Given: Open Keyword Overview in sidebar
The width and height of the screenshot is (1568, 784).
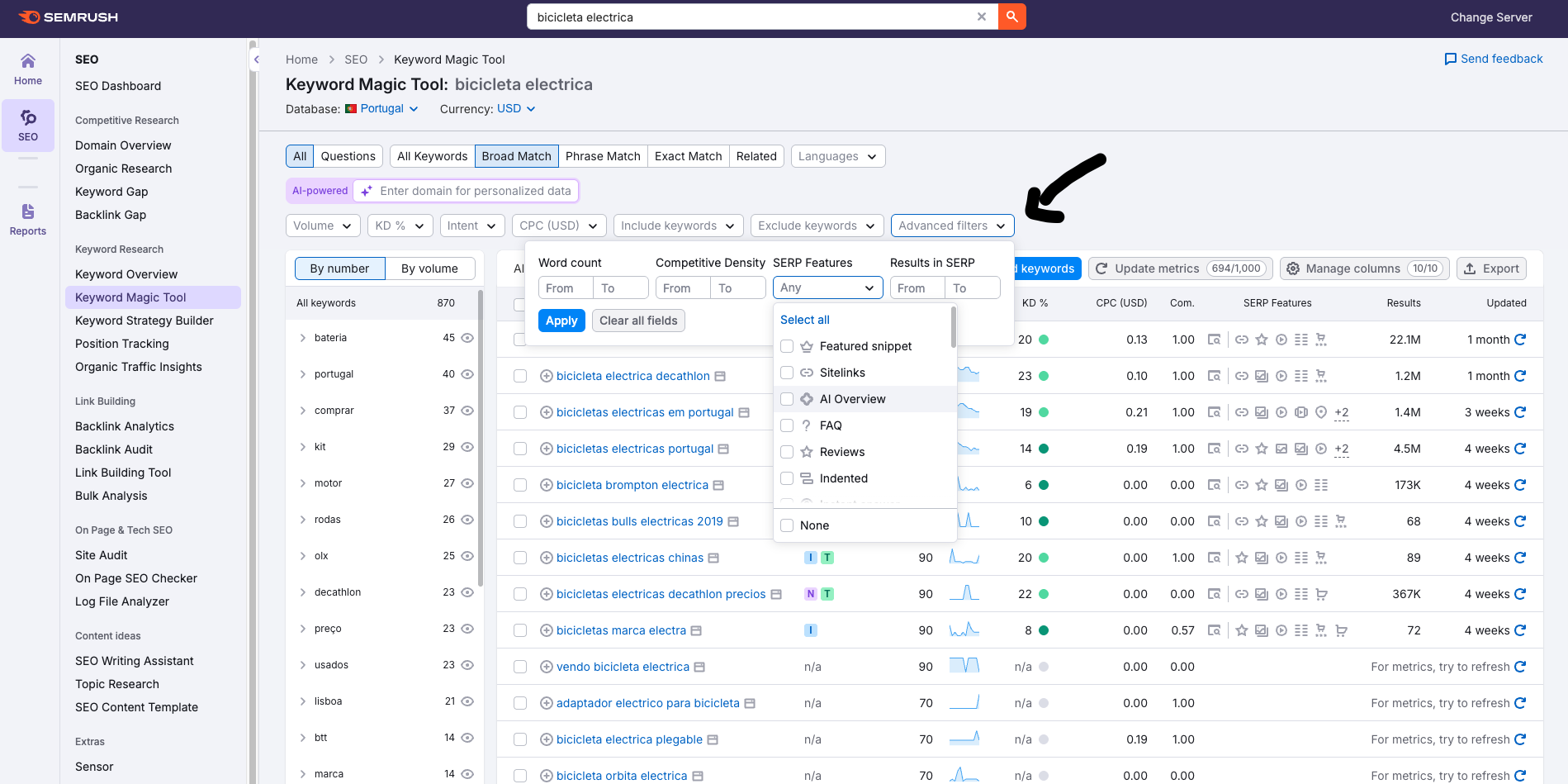Looking at the screenshot, I should click(126, 274).
